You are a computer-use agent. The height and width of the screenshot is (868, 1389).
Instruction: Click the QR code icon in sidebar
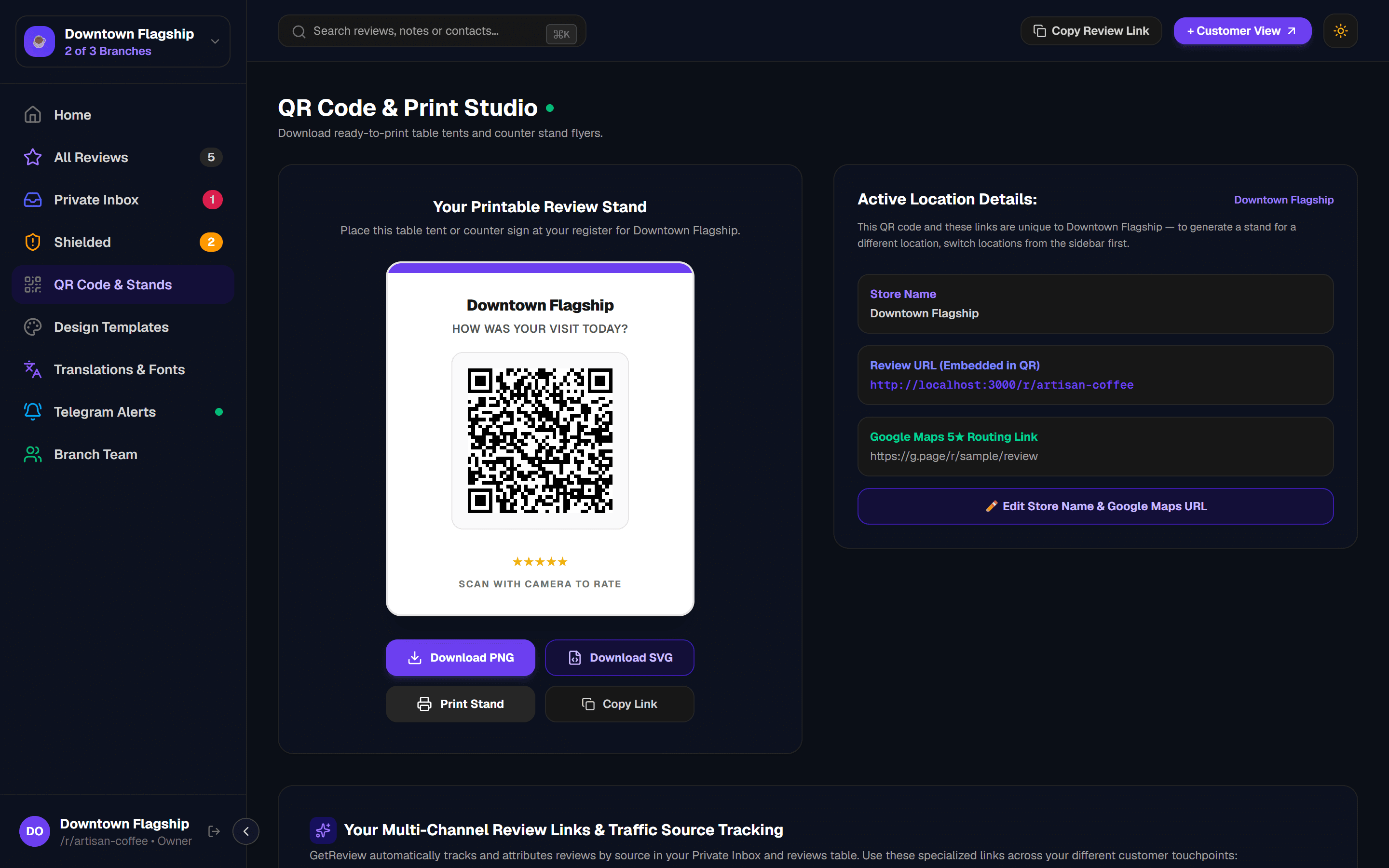(33, 285)
